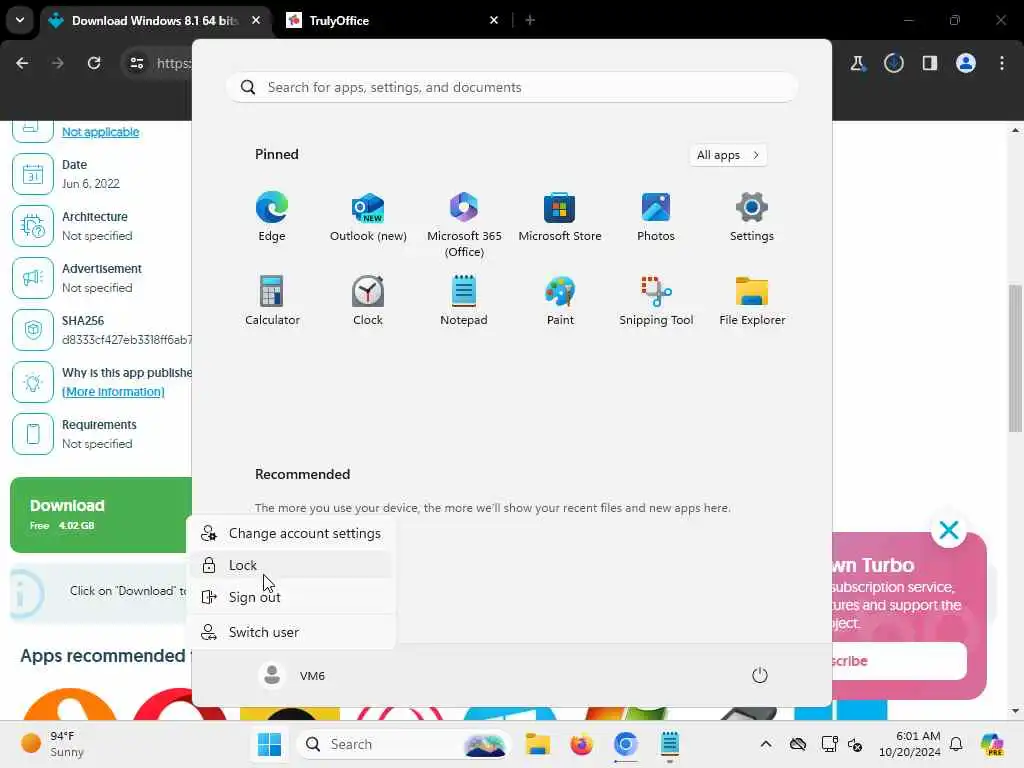Click the green Download button
1024x768 pixels.
coord(101,515)
